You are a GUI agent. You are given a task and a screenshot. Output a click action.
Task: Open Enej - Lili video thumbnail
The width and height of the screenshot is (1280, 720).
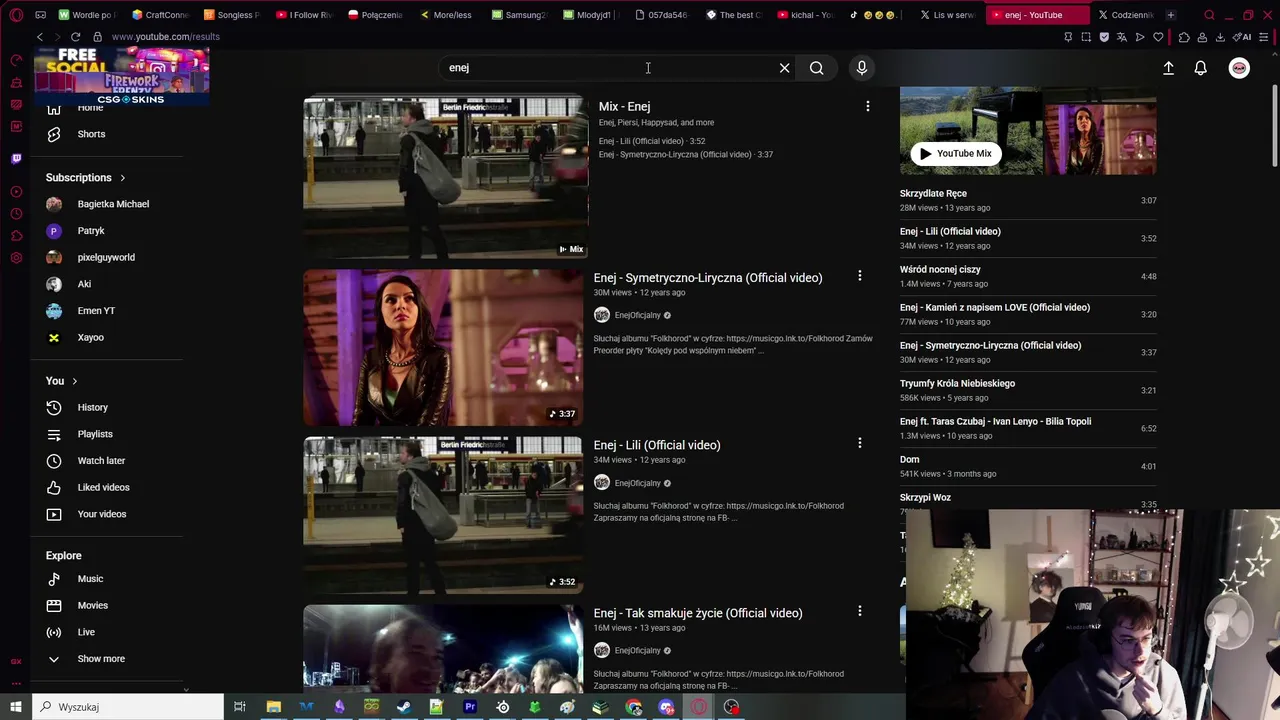click(x=443, y=514)
